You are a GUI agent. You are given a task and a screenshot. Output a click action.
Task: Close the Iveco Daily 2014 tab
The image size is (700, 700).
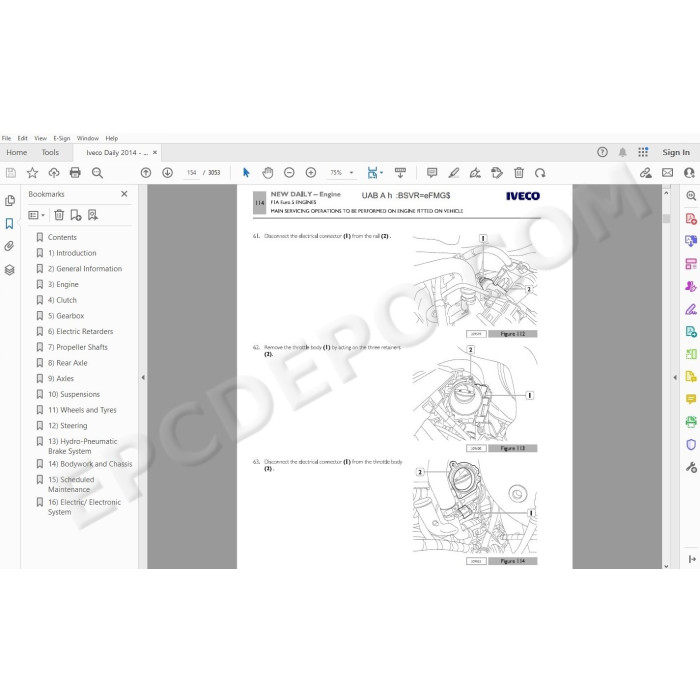coord(155,152)
